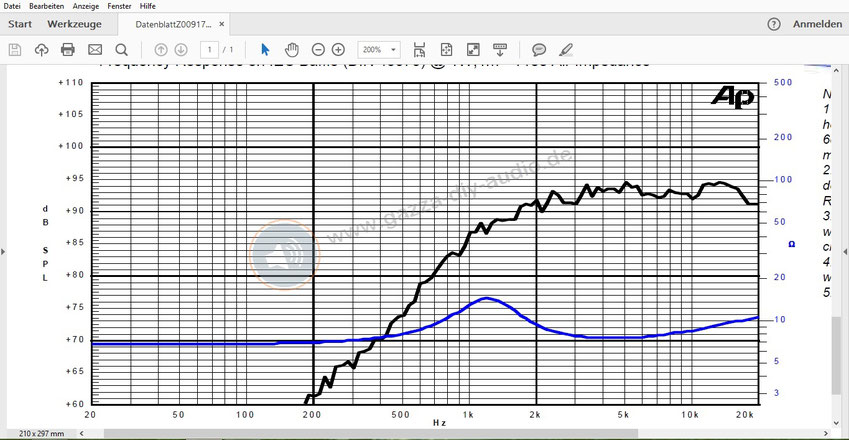Click the fit-width scrolling icon
This screenshot has width=849, height=440.
coord(419,50)
